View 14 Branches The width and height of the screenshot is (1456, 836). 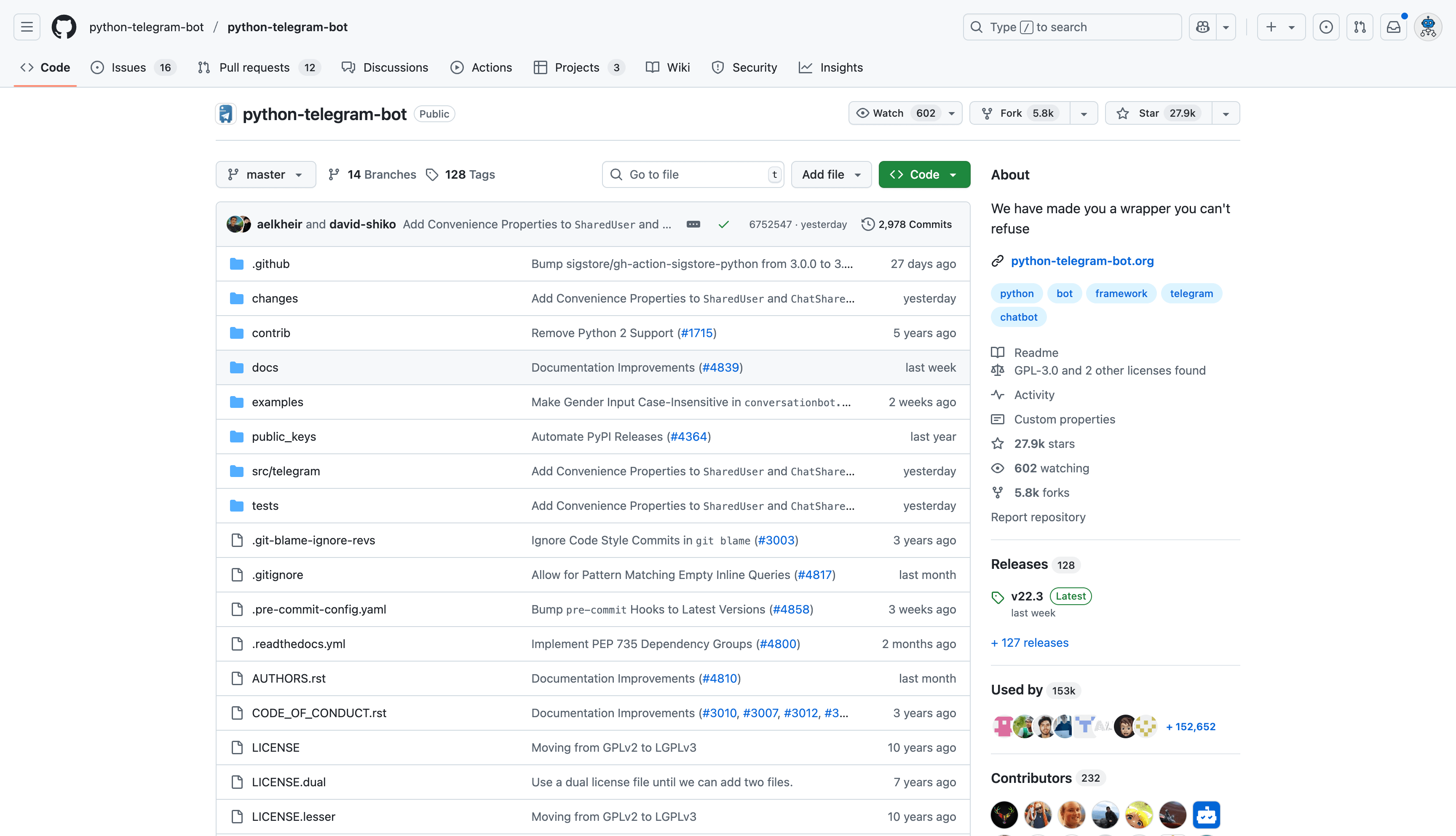[372, 174]
